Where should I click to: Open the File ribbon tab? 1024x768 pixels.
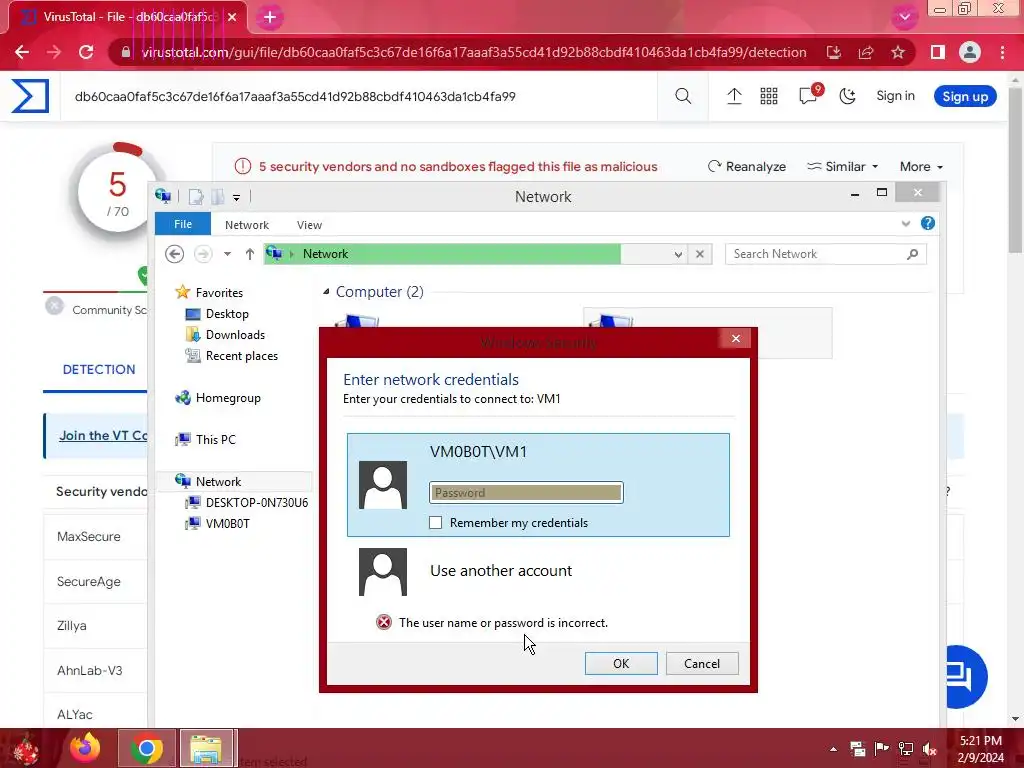(x=183, y=224)
